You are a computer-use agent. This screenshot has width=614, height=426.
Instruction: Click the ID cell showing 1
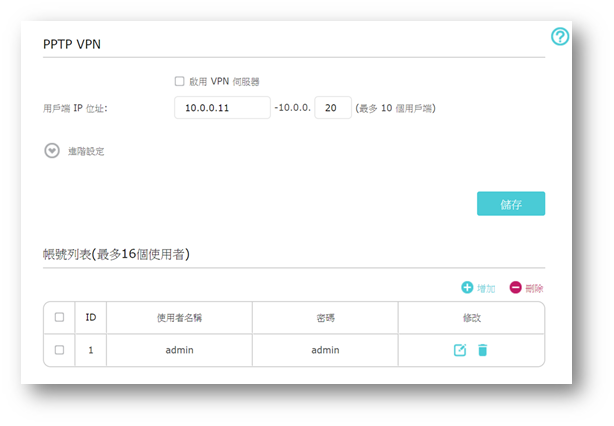(90, 350)
